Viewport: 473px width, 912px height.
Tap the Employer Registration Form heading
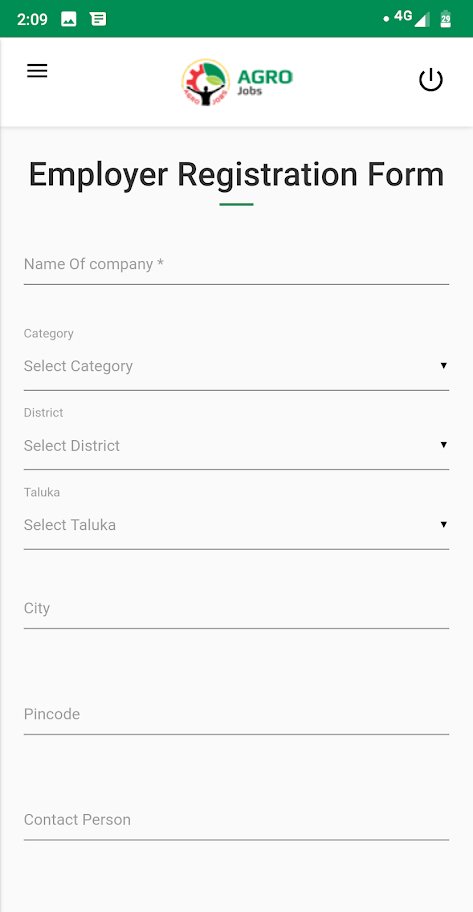(236, 174)
